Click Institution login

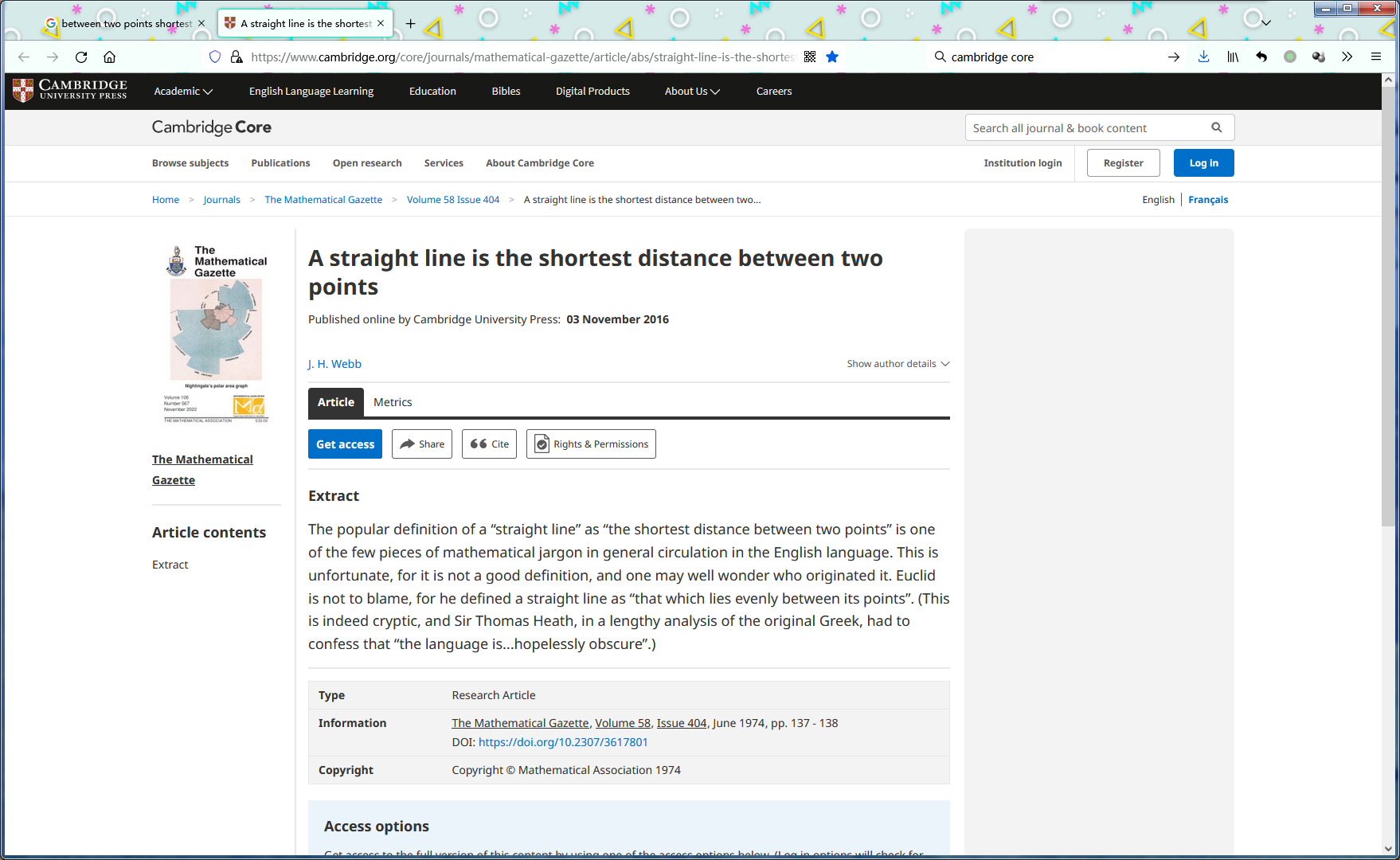click(1023, 163)
